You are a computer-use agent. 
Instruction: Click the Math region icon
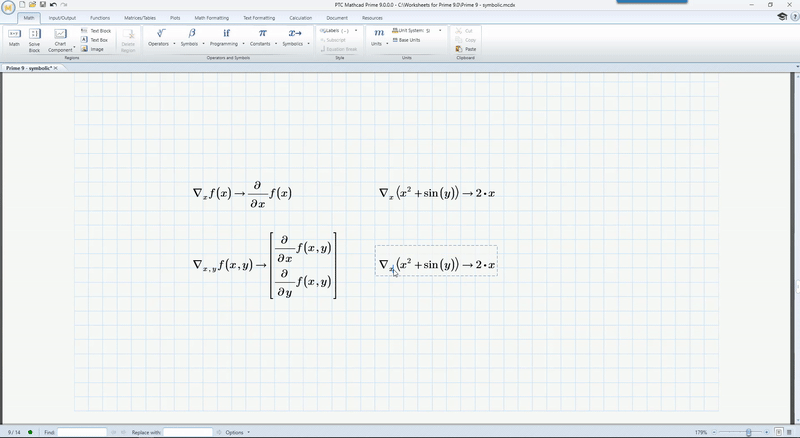click(14, 37)
